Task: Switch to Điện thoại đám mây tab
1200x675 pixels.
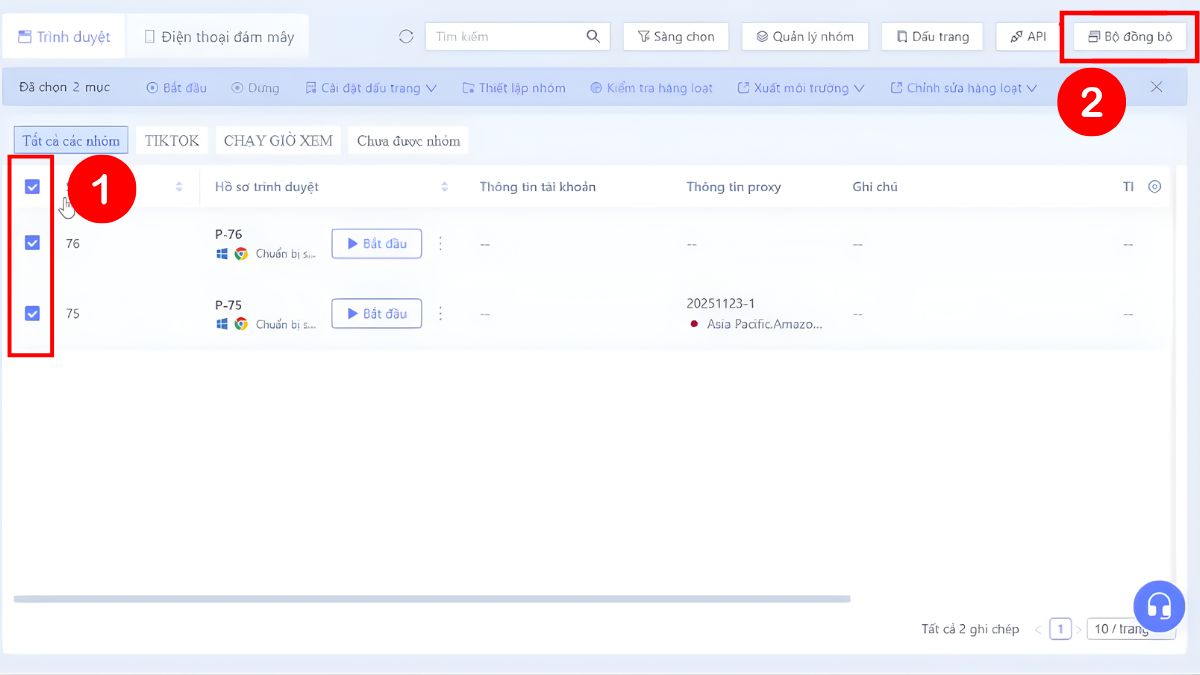Action: tap(219, 37)
